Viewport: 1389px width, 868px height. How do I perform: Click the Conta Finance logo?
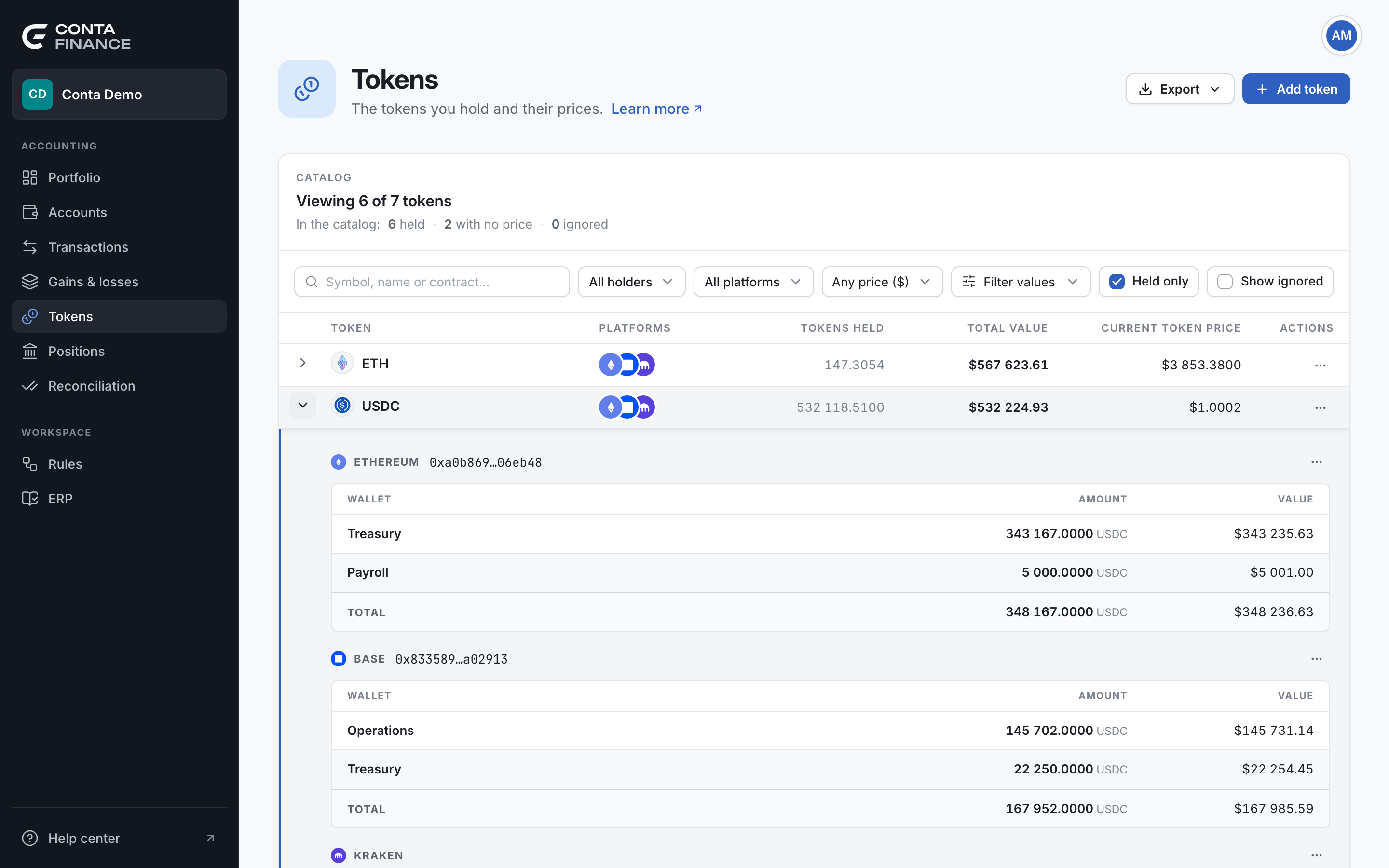tap(76, 37)
